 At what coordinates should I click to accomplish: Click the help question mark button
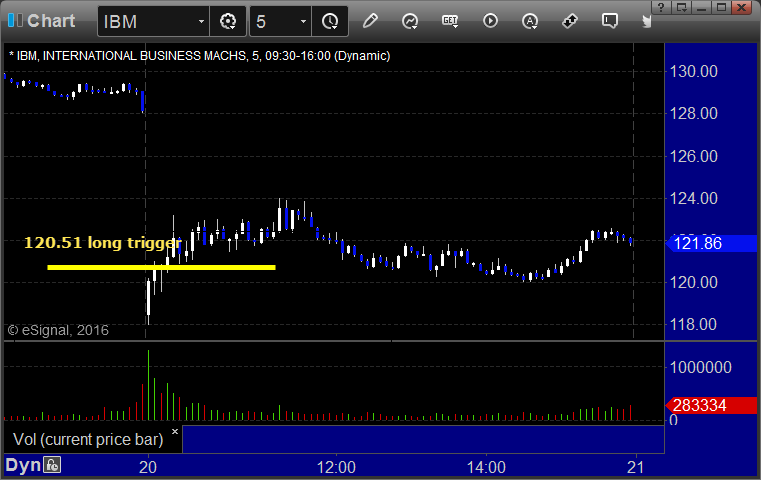(660, 7)
